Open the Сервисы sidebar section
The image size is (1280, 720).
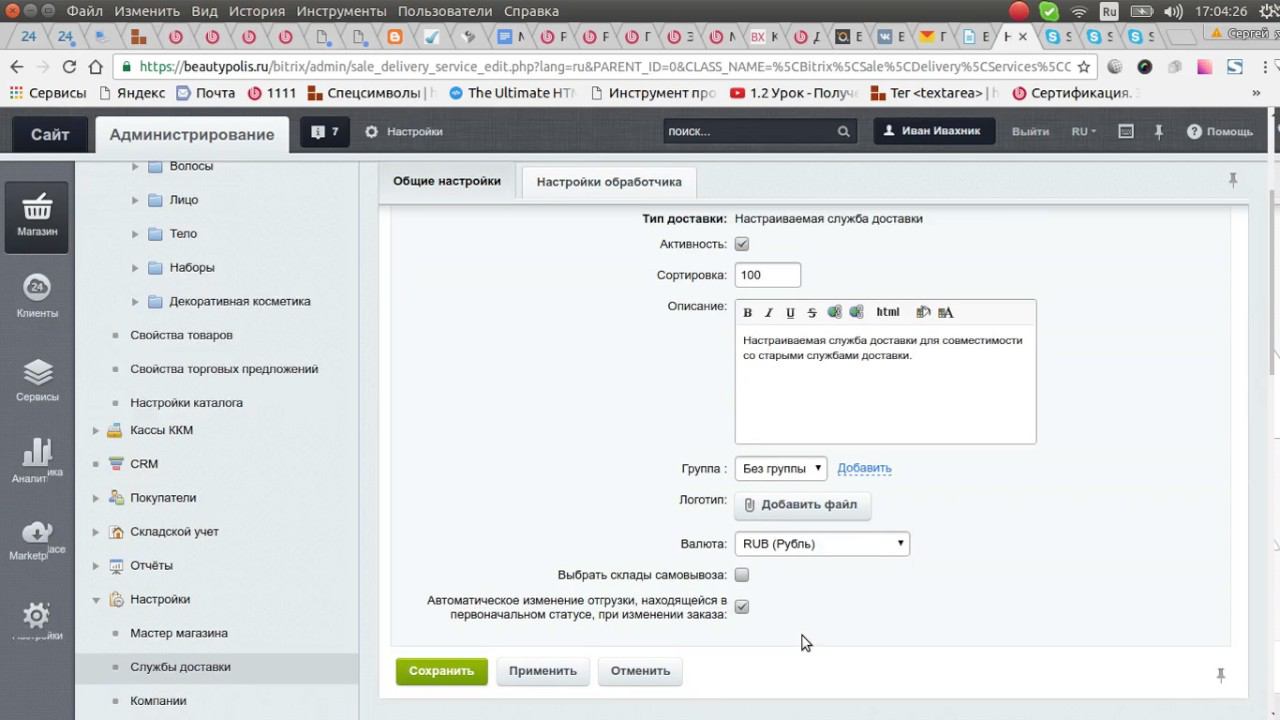pyautogui.click(x=37, y=380)
